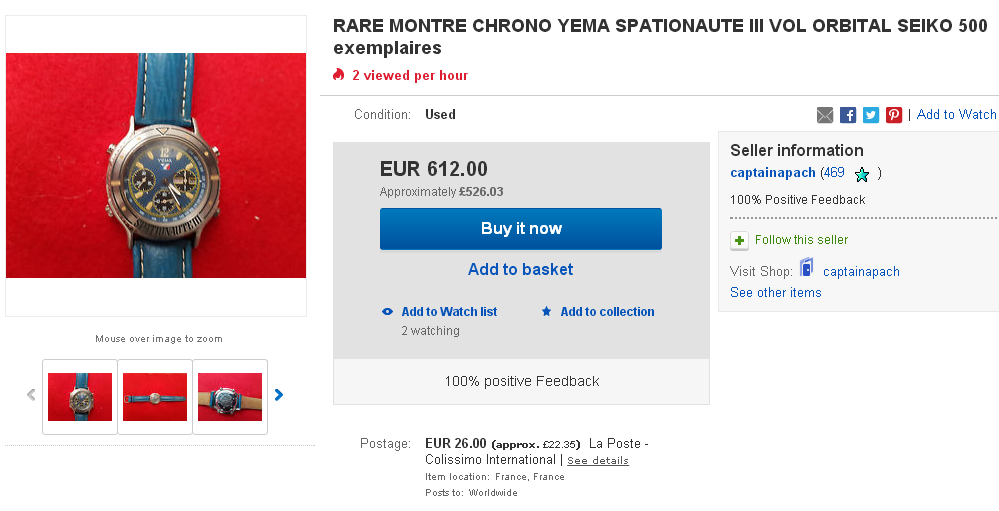This screenshot has height=511, width=999.
Task: Share listing via Facebook icon
Action: coord(848,115)
